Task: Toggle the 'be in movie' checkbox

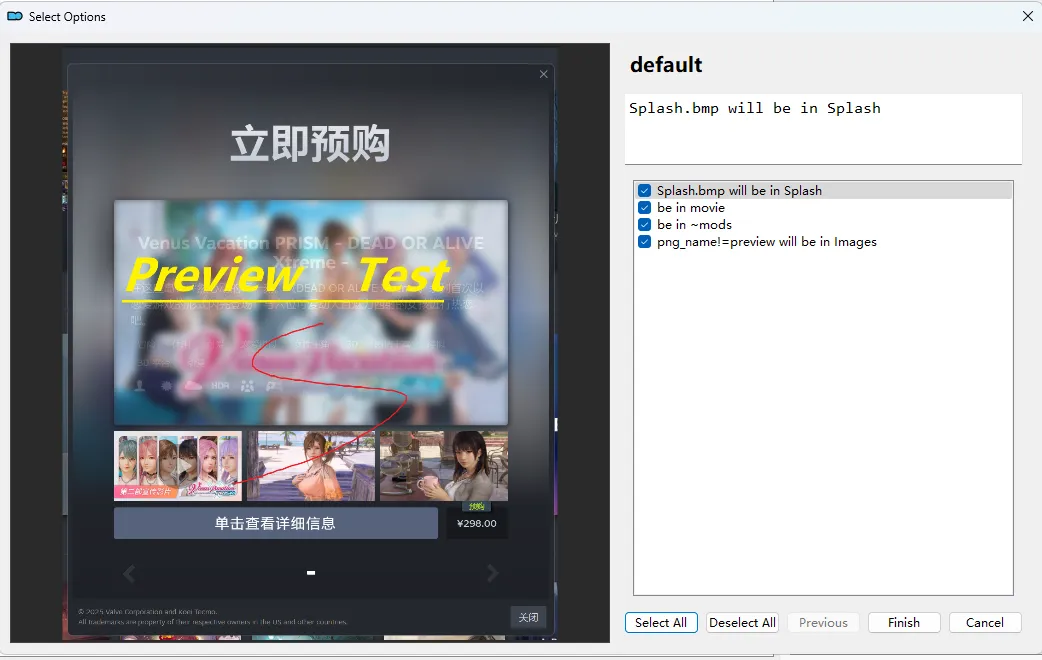Action: 645,208
